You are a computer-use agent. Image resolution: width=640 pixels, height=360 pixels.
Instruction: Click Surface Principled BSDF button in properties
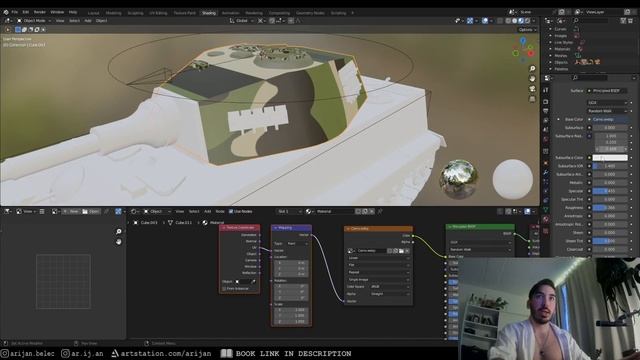(607, 91)
